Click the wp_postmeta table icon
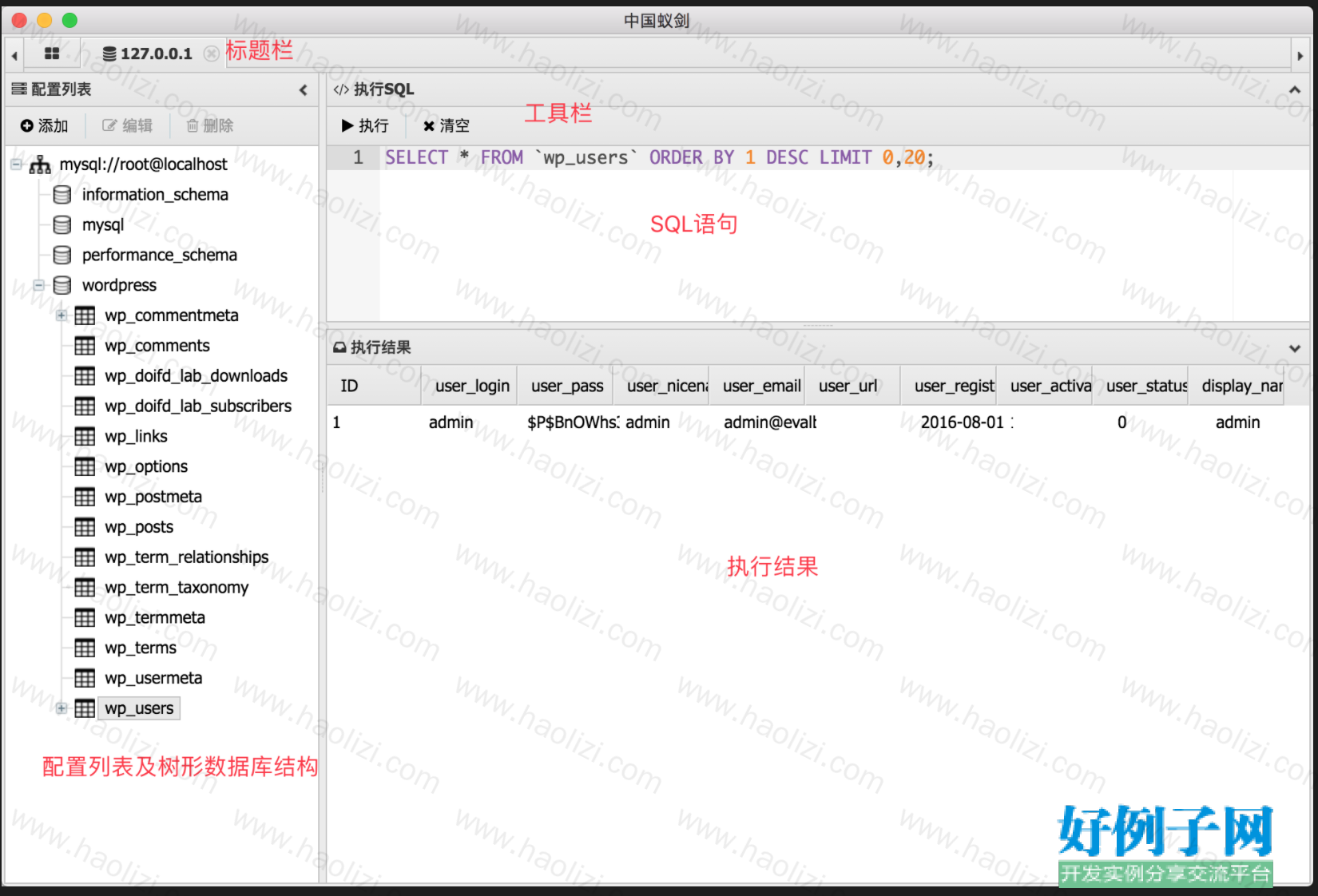The image size is (1318, 896). tap(85, 497)
